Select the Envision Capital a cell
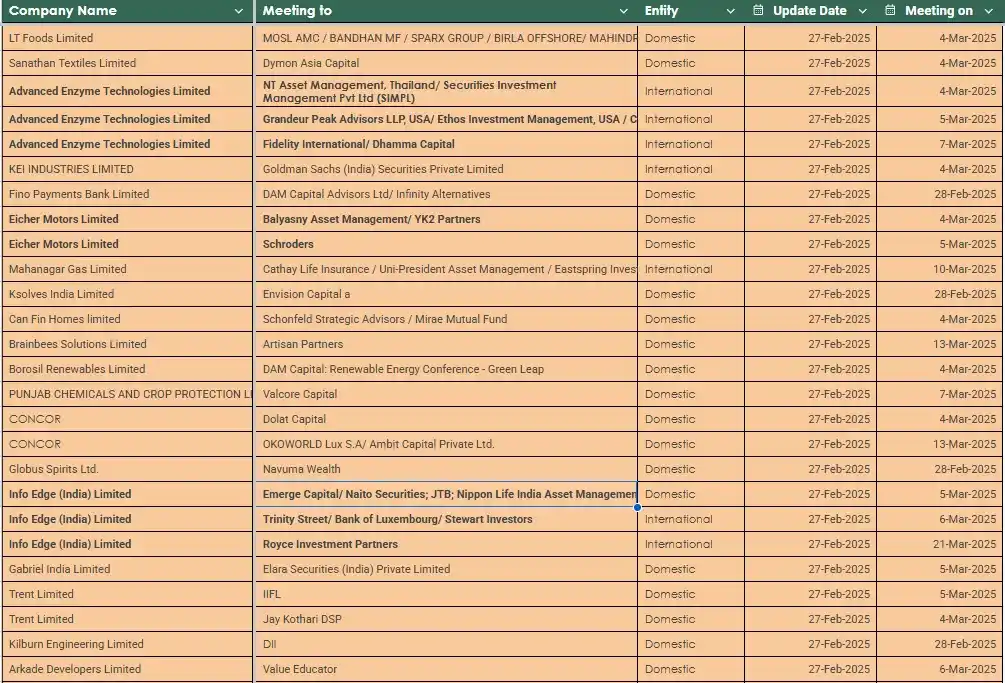 click(x=446, y=294)
